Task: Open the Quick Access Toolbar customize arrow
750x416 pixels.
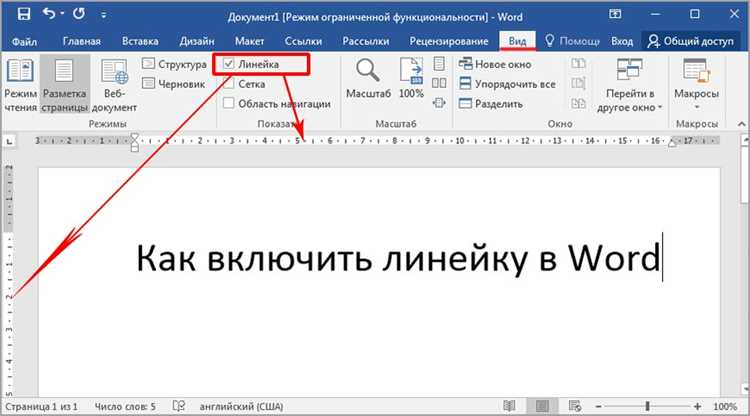Action: 103,15
